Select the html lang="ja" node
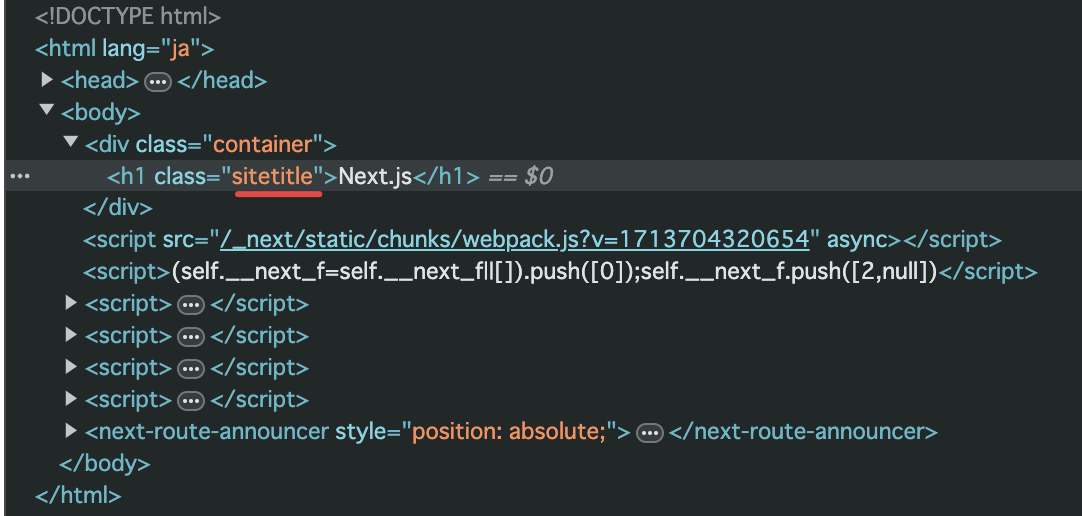Screen dimensions: 1082x516 tap(125, 49)
